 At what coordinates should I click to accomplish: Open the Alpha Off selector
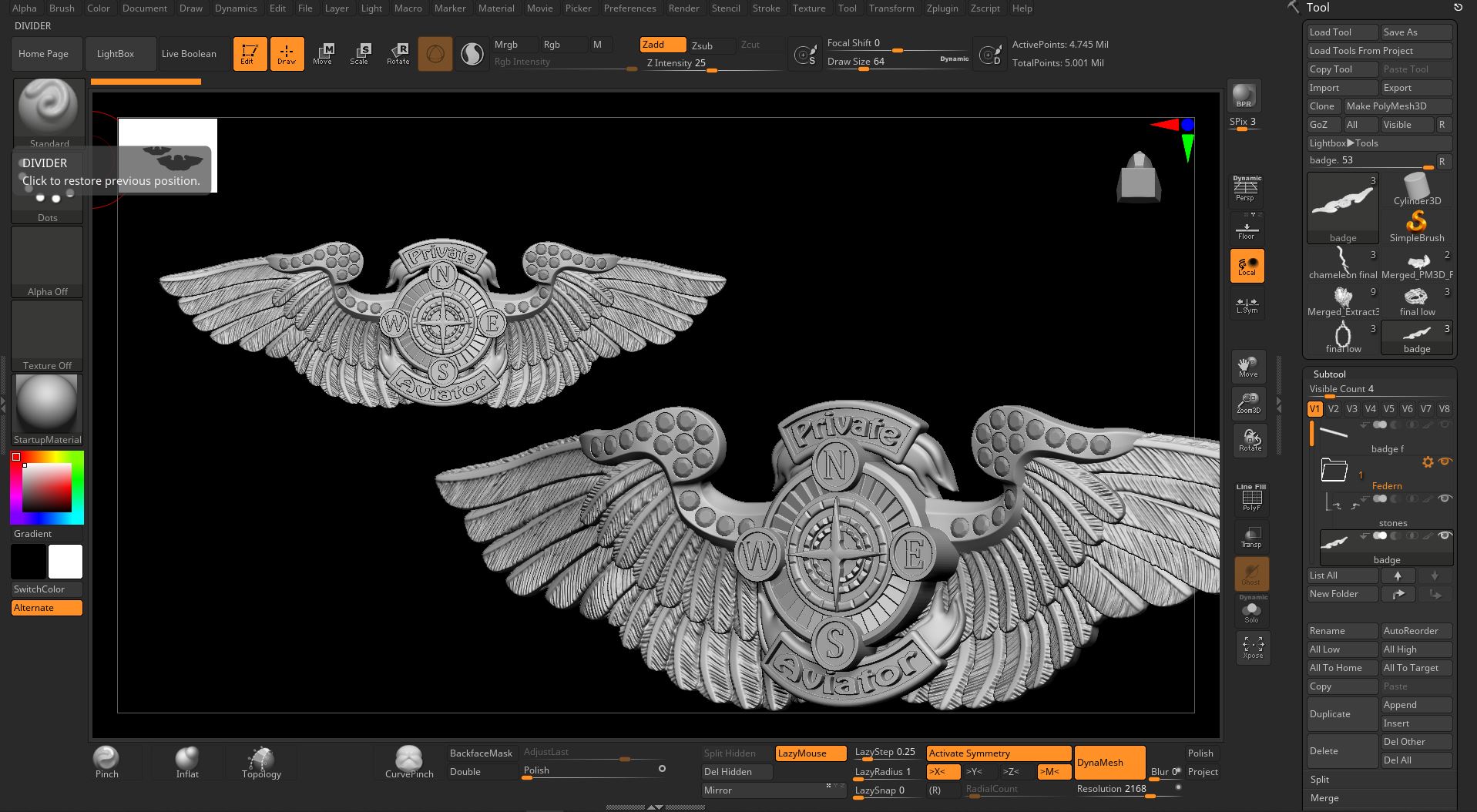[x=48, y=262]
